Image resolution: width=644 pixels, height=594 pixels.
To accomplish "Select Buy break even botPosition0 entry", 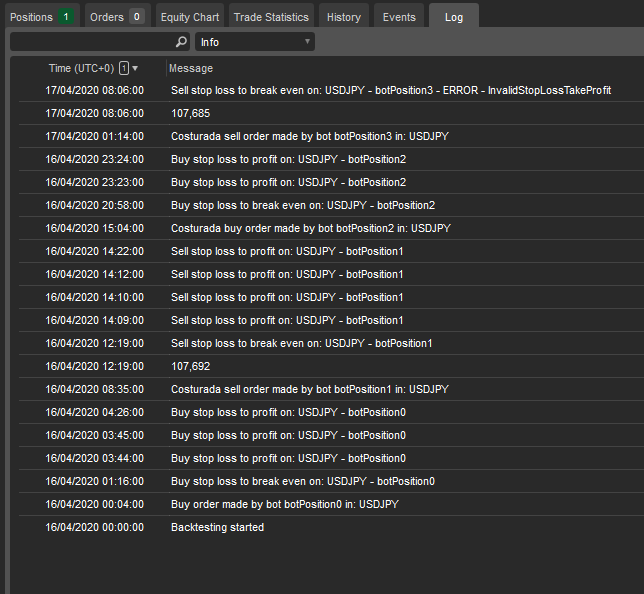I will pos(331,481).
